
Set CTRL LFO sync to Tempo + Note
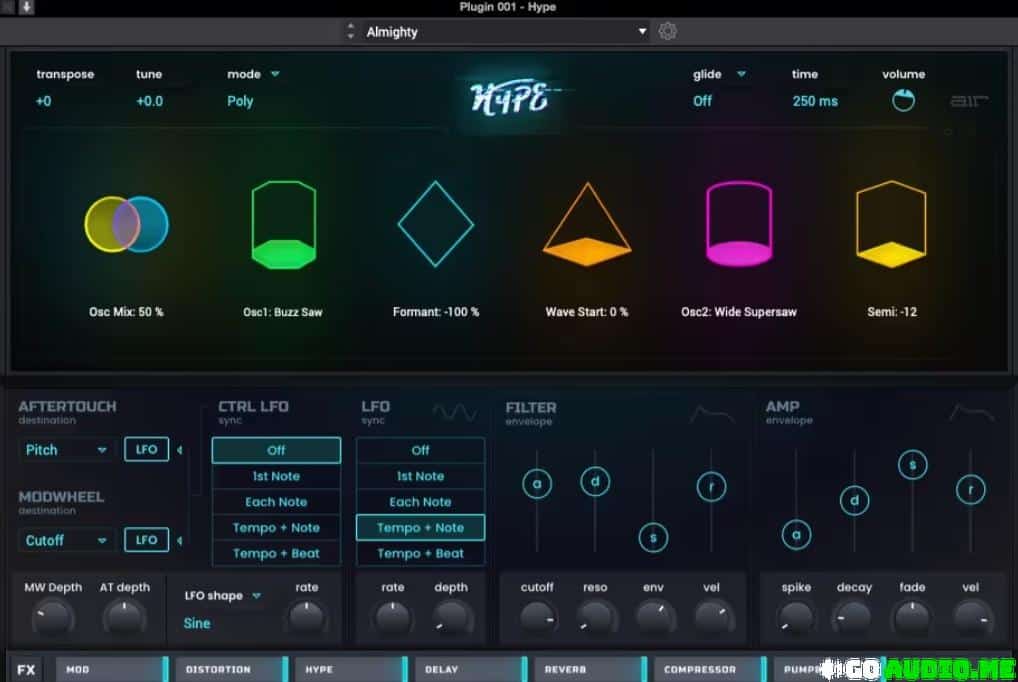(x=276, y=528)
